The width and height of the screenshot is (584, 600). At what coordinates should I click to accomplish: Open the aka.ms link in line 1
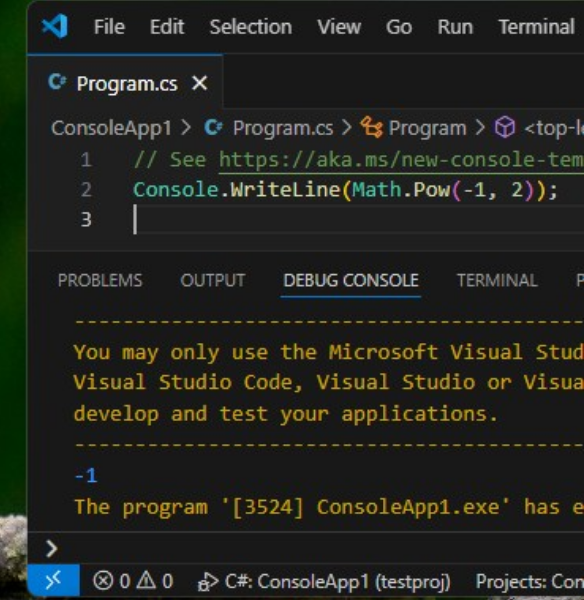(x=401, y=160)
